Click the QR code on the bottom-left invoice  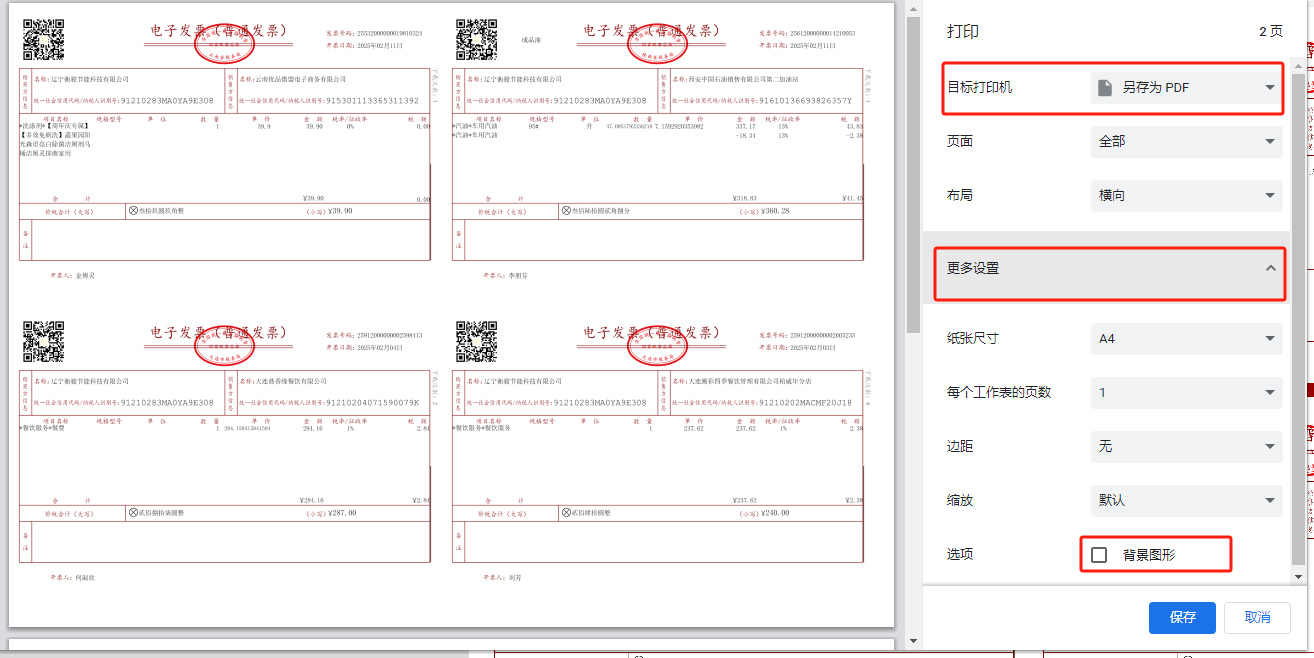tap(43, 341)
